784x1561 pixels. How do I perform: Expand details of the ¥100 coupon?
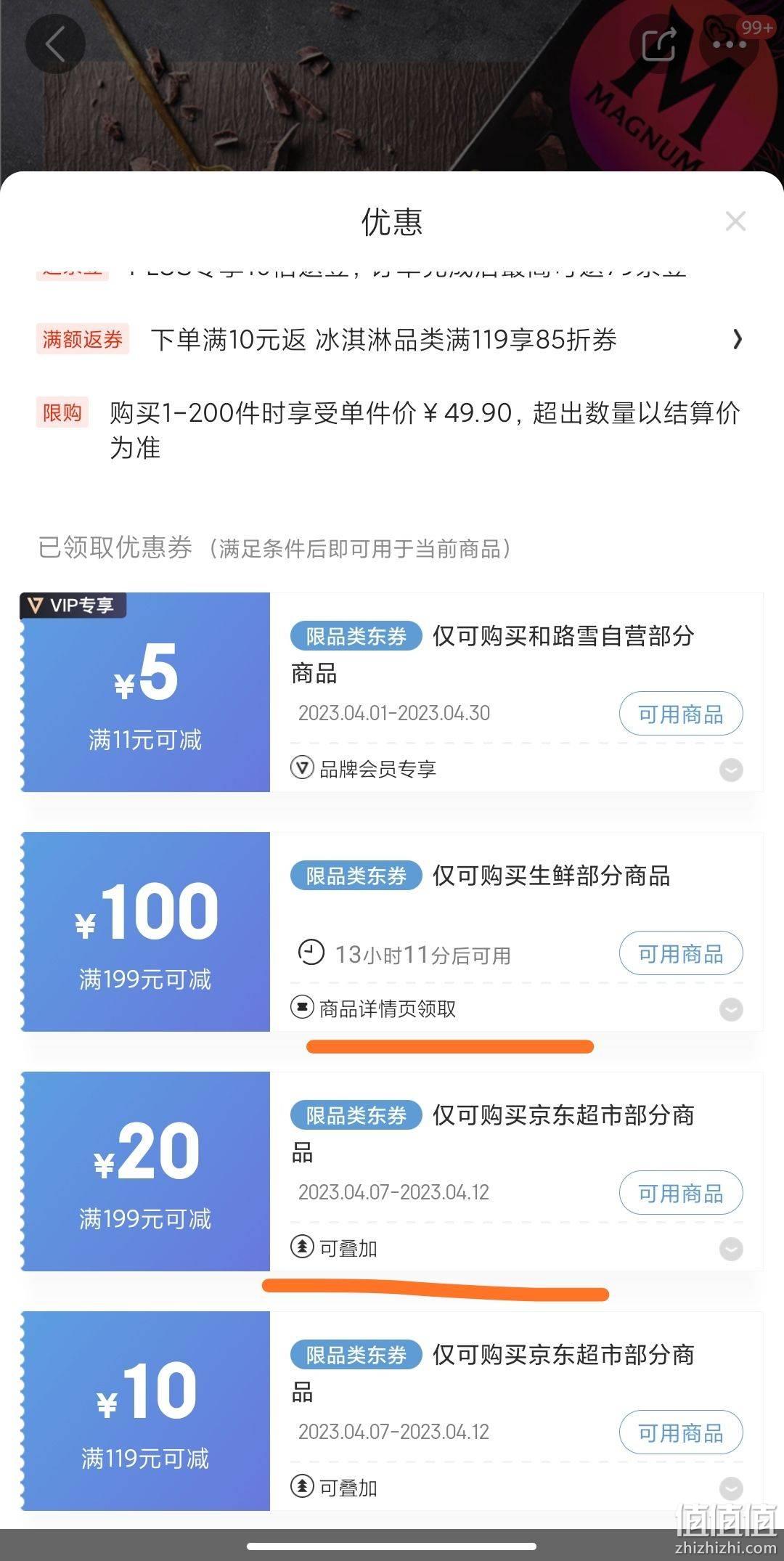731,1009
